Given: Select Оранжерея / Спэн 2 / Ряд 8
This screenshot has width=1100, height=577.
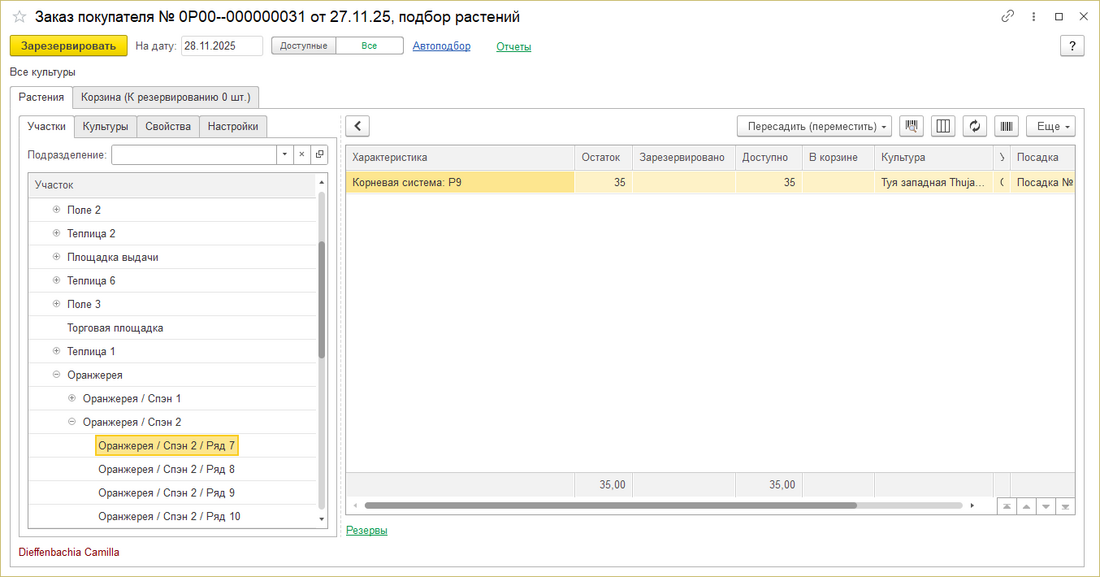Looking at the screenshot, I should pyautogui.click(x=166, y=469).
